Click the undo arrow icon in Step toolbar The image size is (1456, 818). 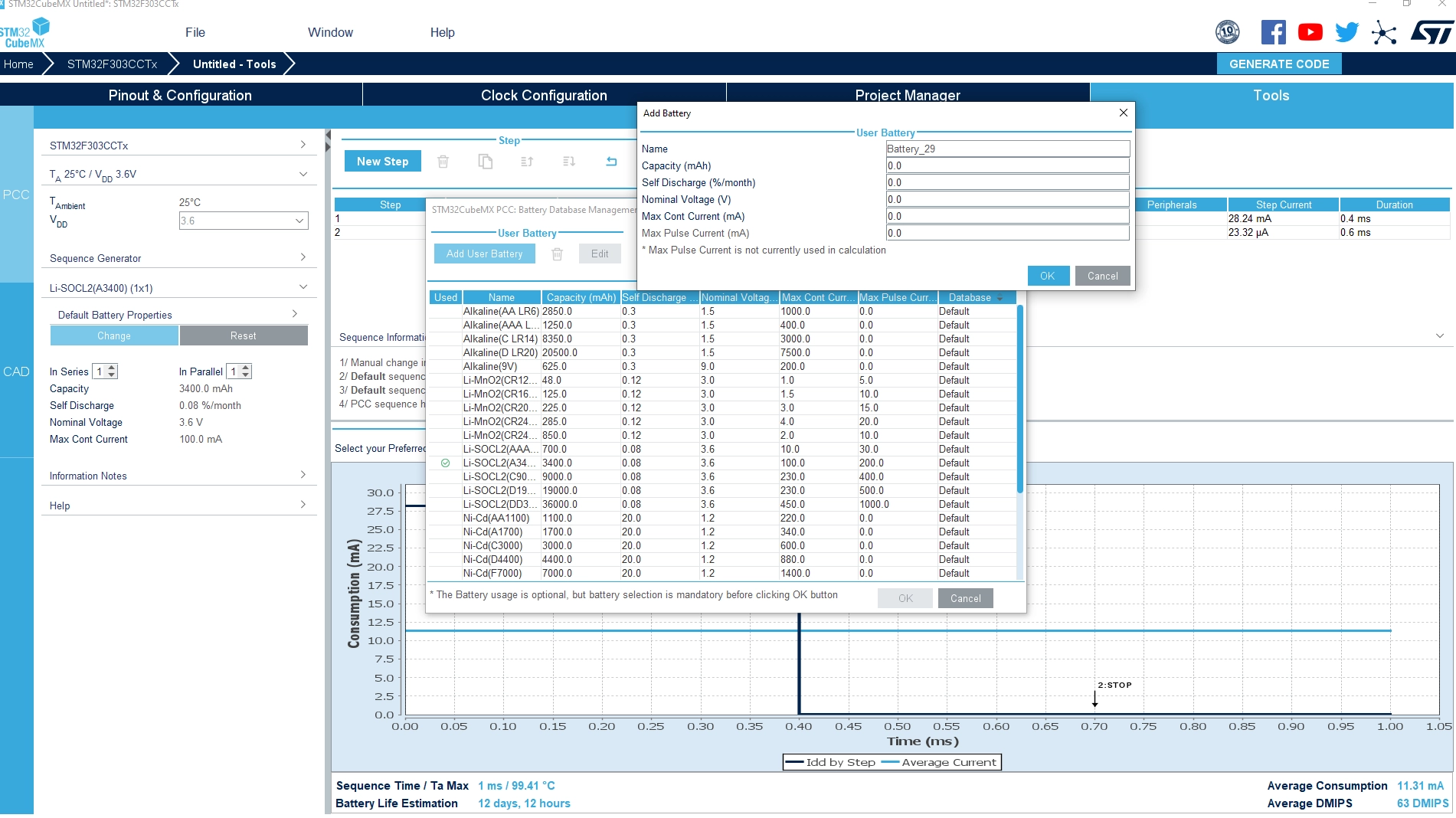tap(611, 162)
